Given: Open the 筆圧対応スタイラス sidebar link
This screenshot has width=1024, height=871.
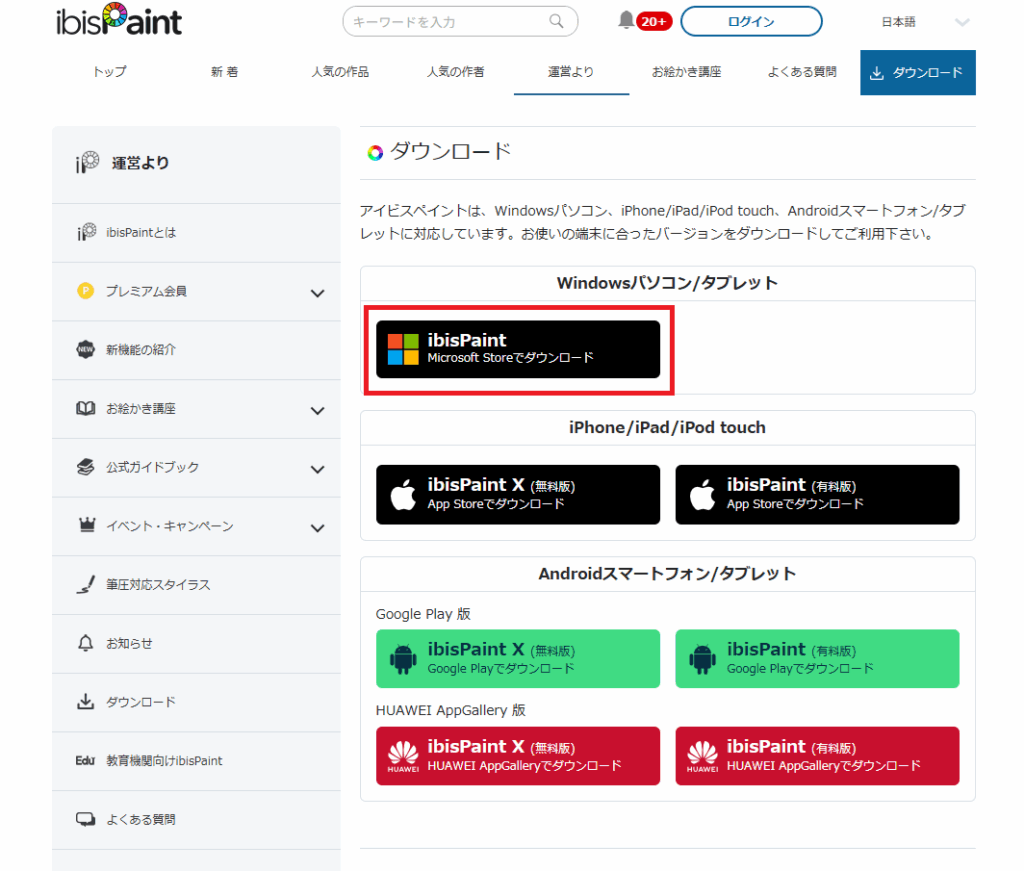Looking at the screenshot, I should point(196,585).
